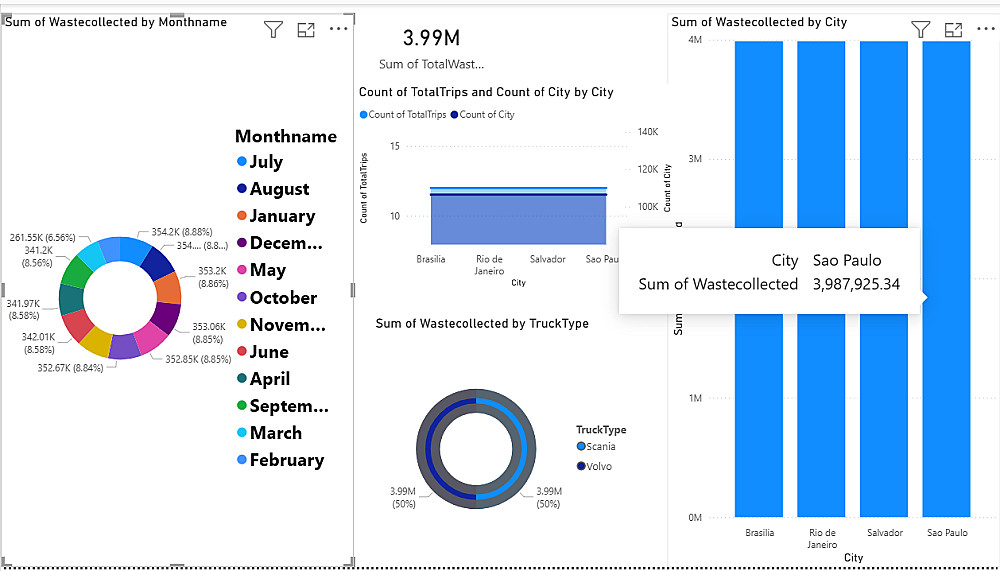Image resolution: width=1000 pixels, height=571 pixels.
Task: Click tooltip value 3,987,925.34
Action: coord(856,284)
